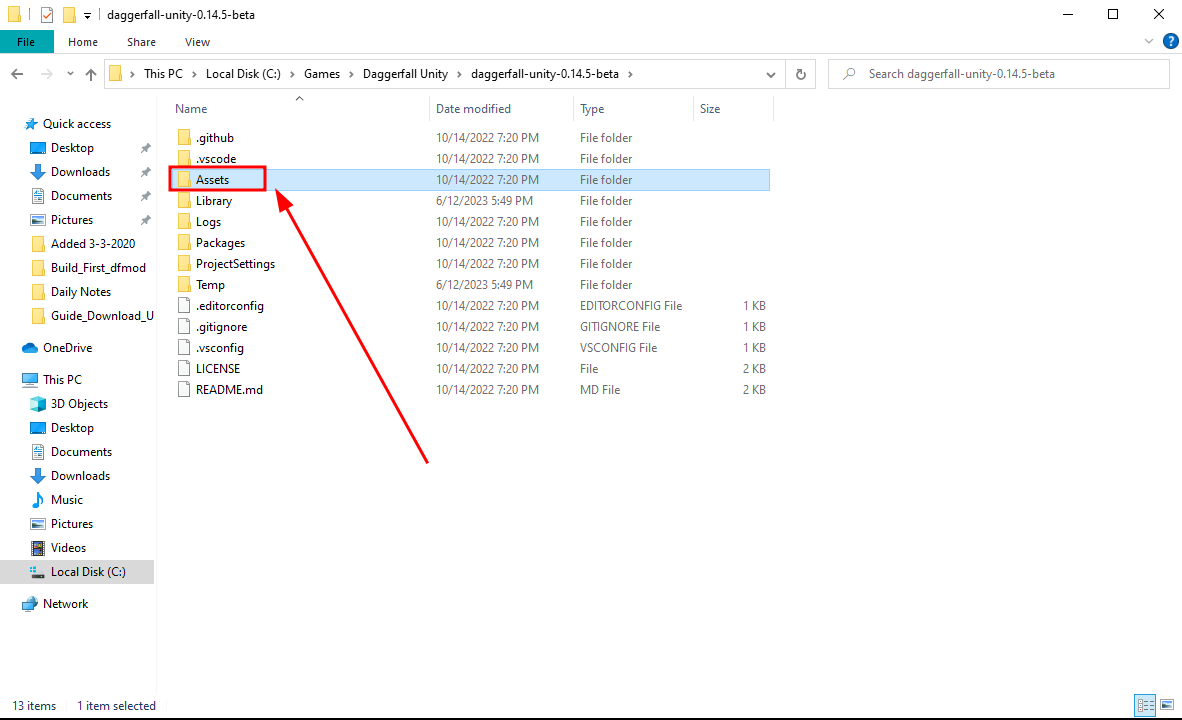The image size is (1182, 720).
Task: Click README.md file name
Action: pos(229,390)
